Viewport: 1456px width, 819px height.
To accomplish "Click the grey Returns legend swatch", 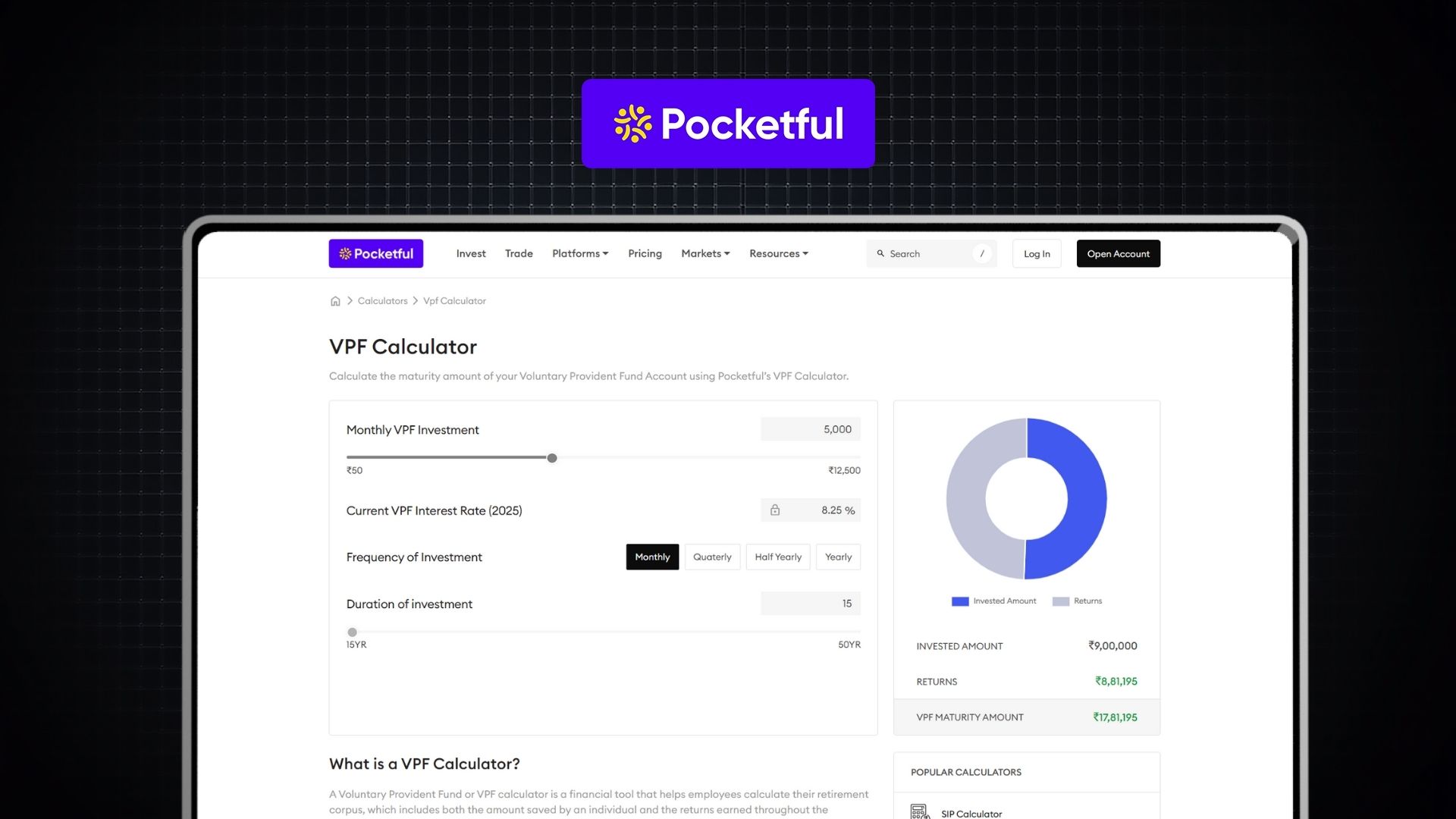I will [x=1061, y=601].
